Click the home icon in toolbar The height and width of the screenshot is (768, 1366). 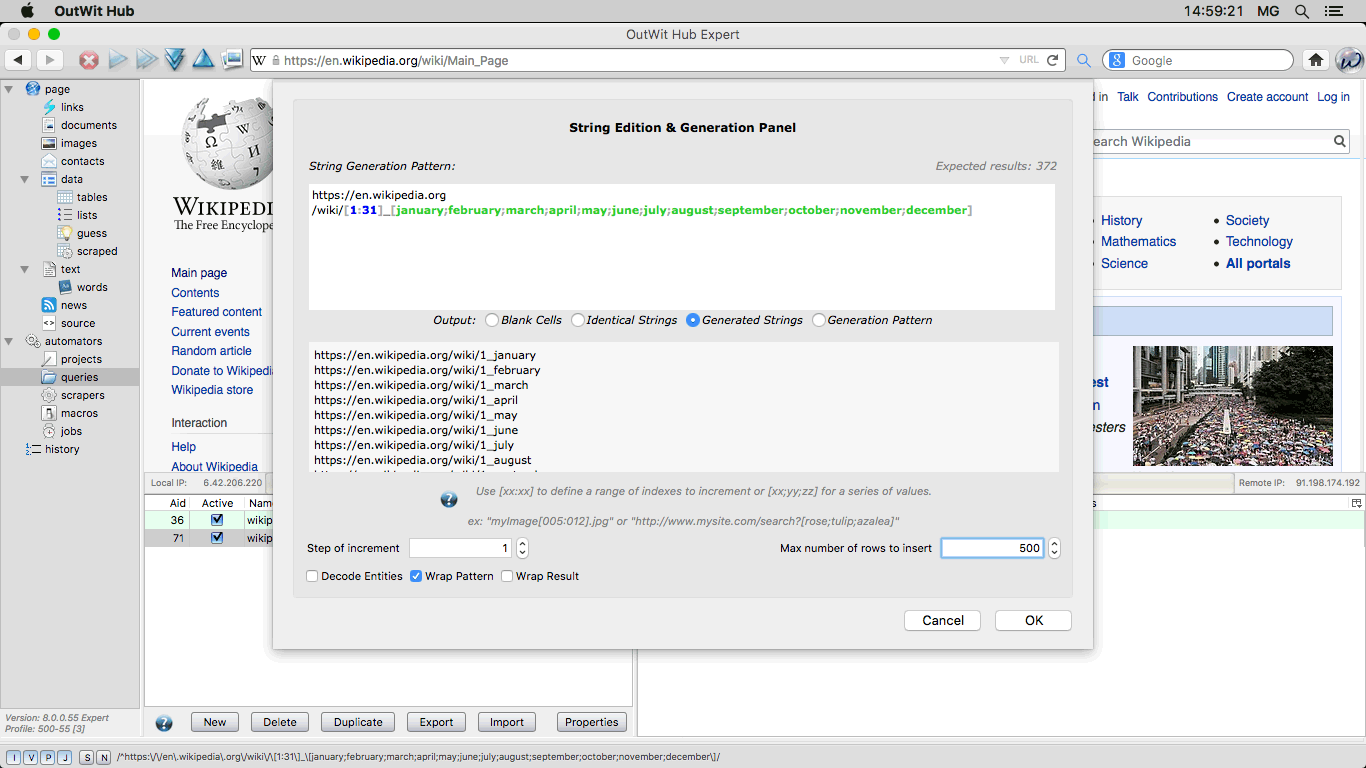1316,60
